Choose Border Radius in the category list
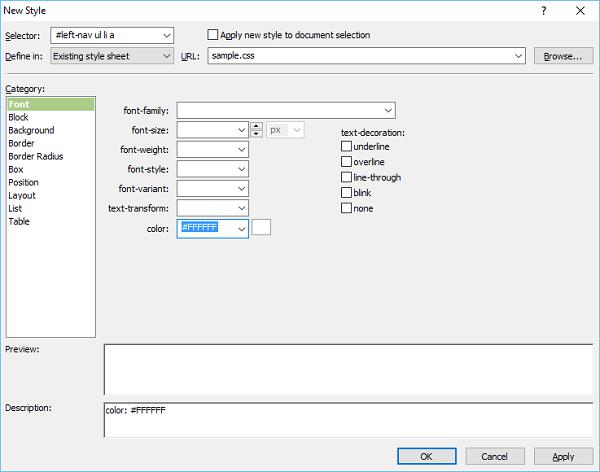The image size is (600, 472). [x=36, y=156]
